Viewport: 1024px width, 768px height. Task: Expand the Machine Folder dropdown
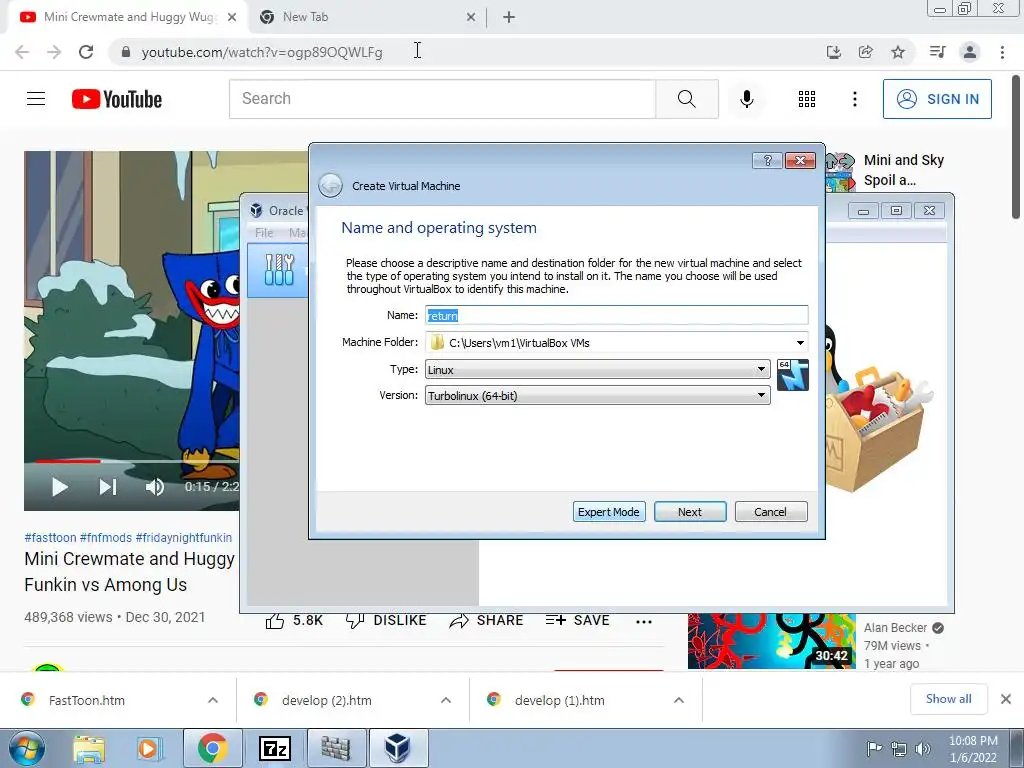(800, 343)
